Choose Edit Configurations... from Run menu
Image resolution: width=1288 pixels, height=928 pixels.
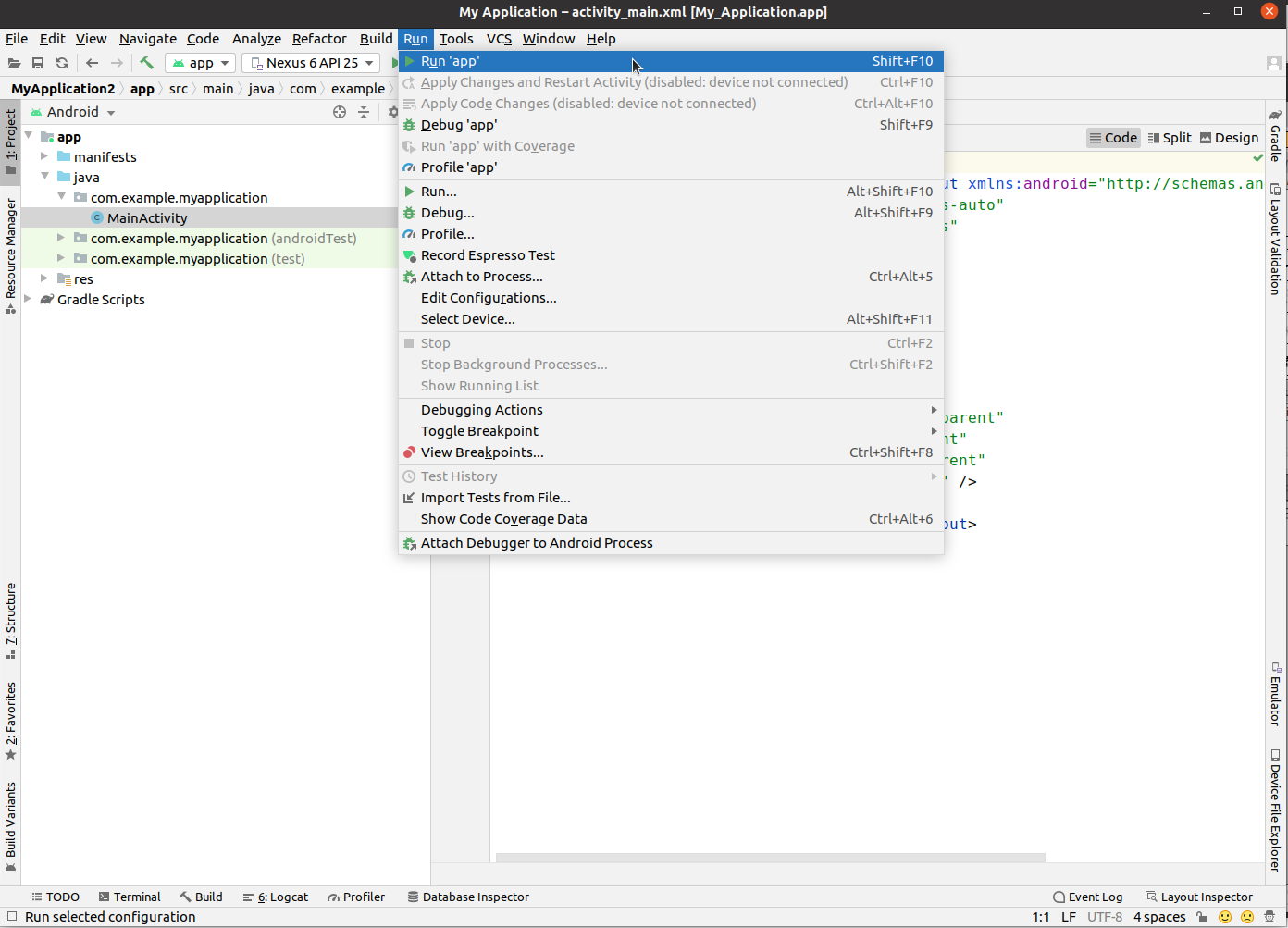point(671,298)
